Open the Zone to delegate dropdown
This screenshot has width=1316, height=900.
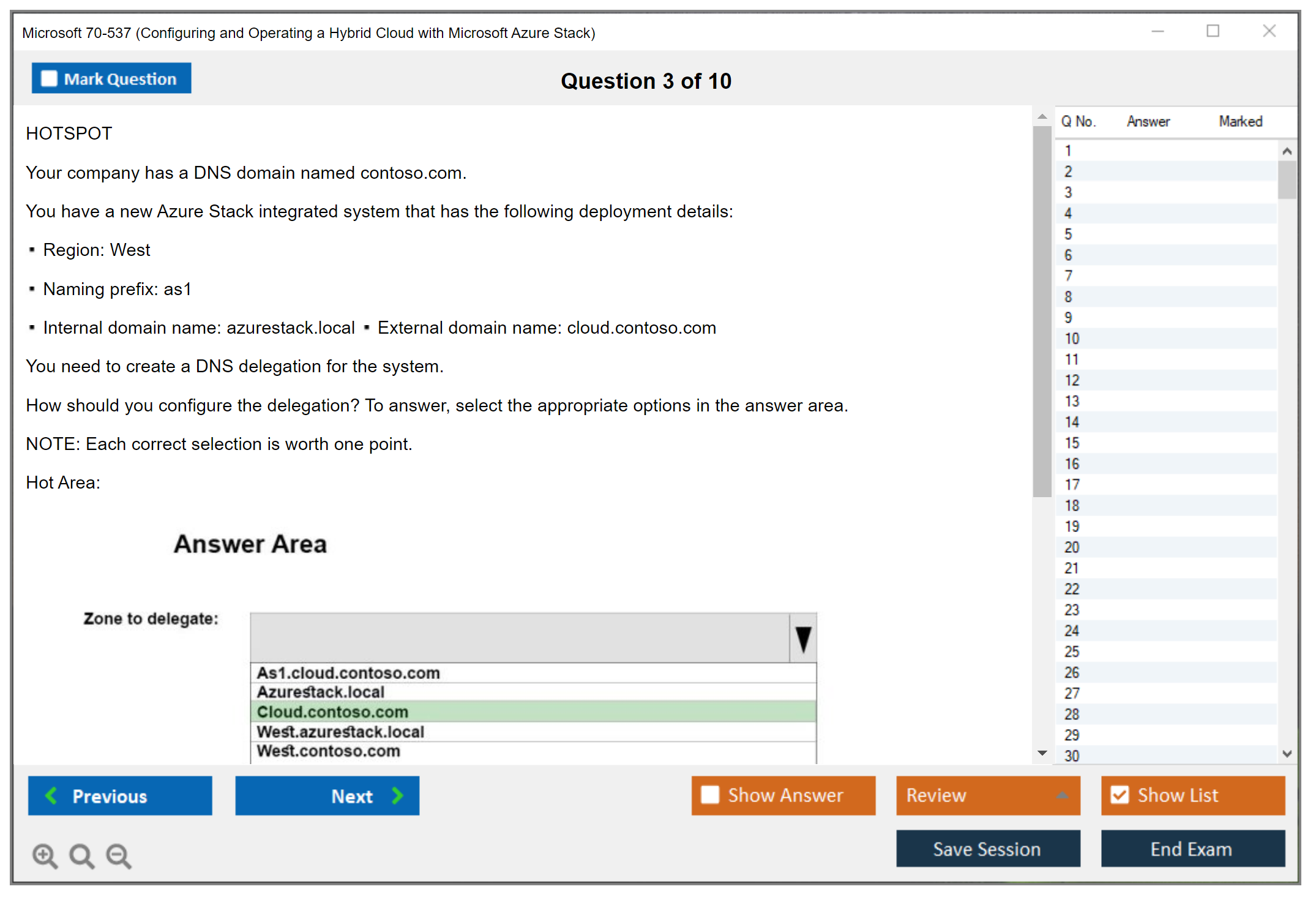pos(803,638)
